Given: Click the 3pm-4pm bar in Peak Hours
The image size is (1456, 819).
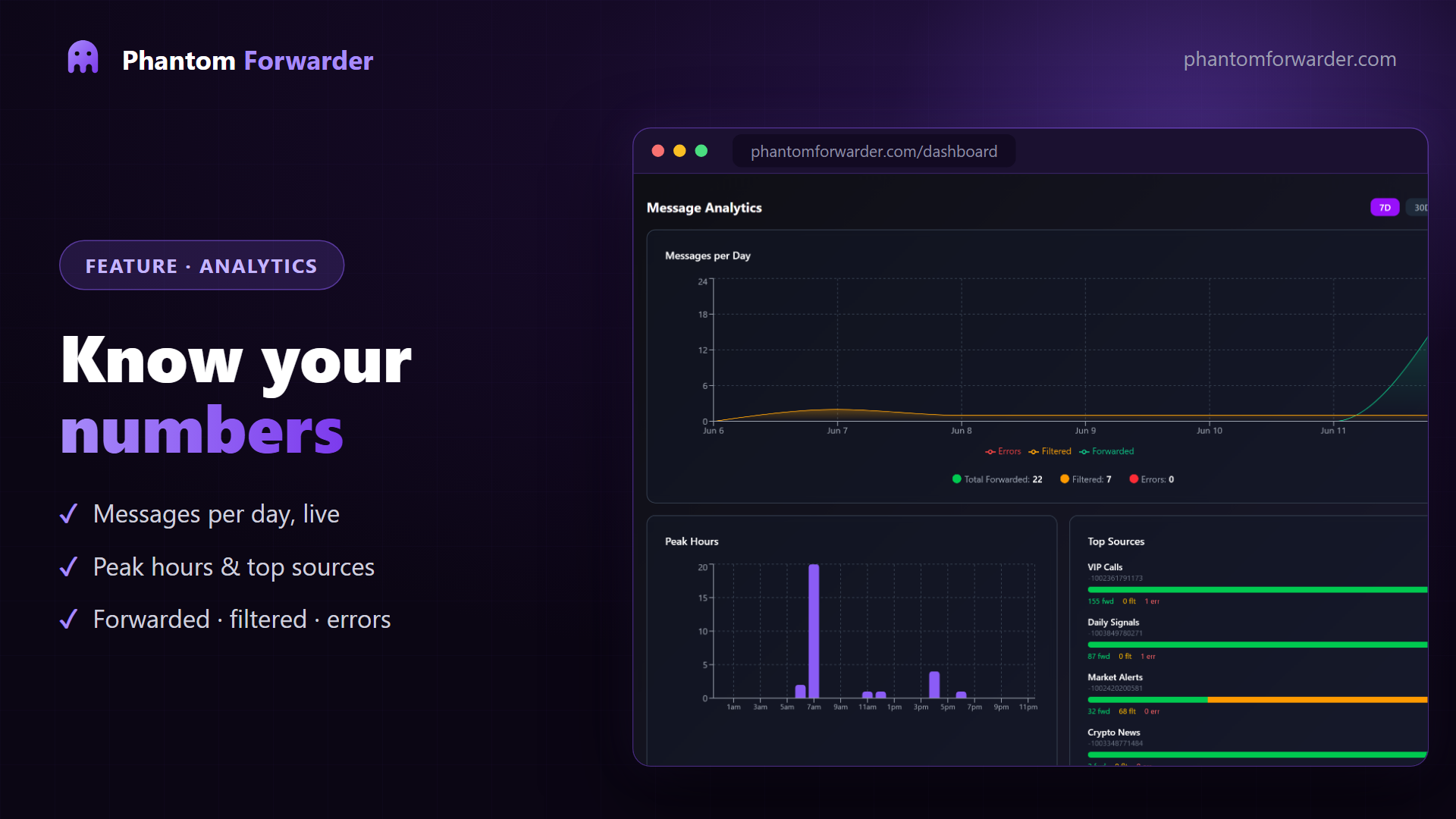Looking at the screenshot, I should point(934,685).
